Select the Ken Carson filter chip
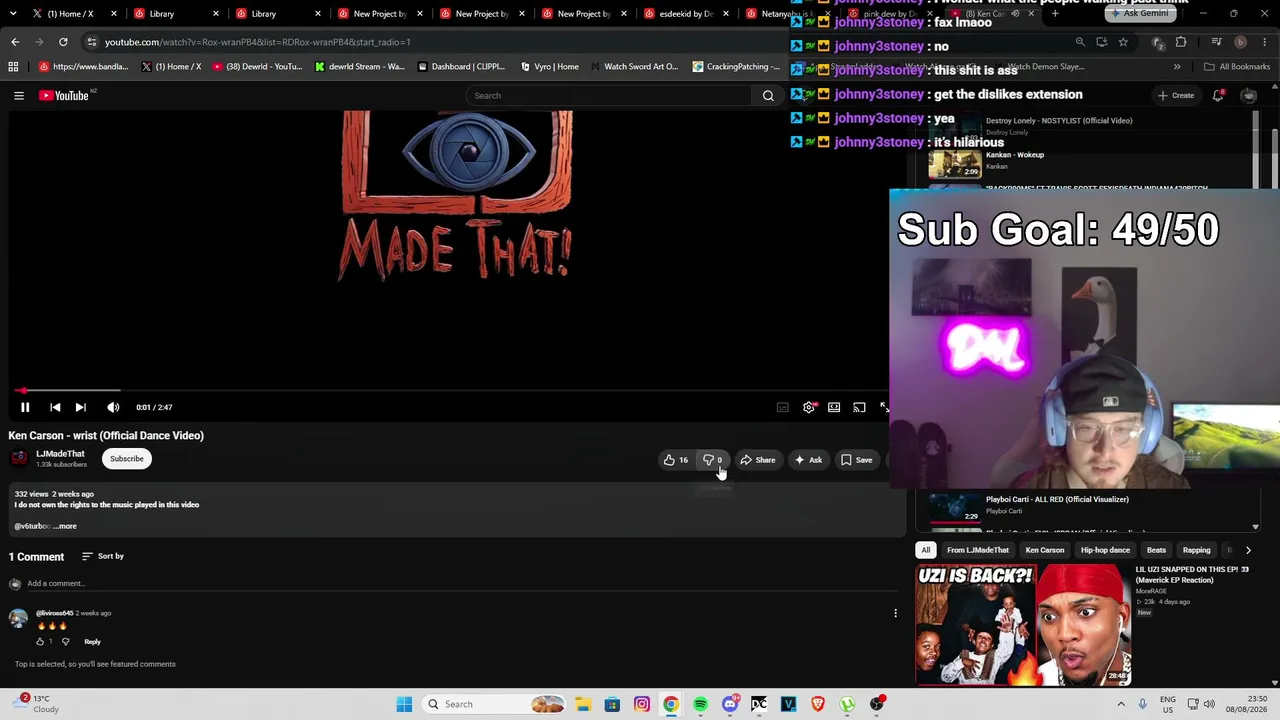This screenshot has width=1280, height=720. tap(1045, 550)
